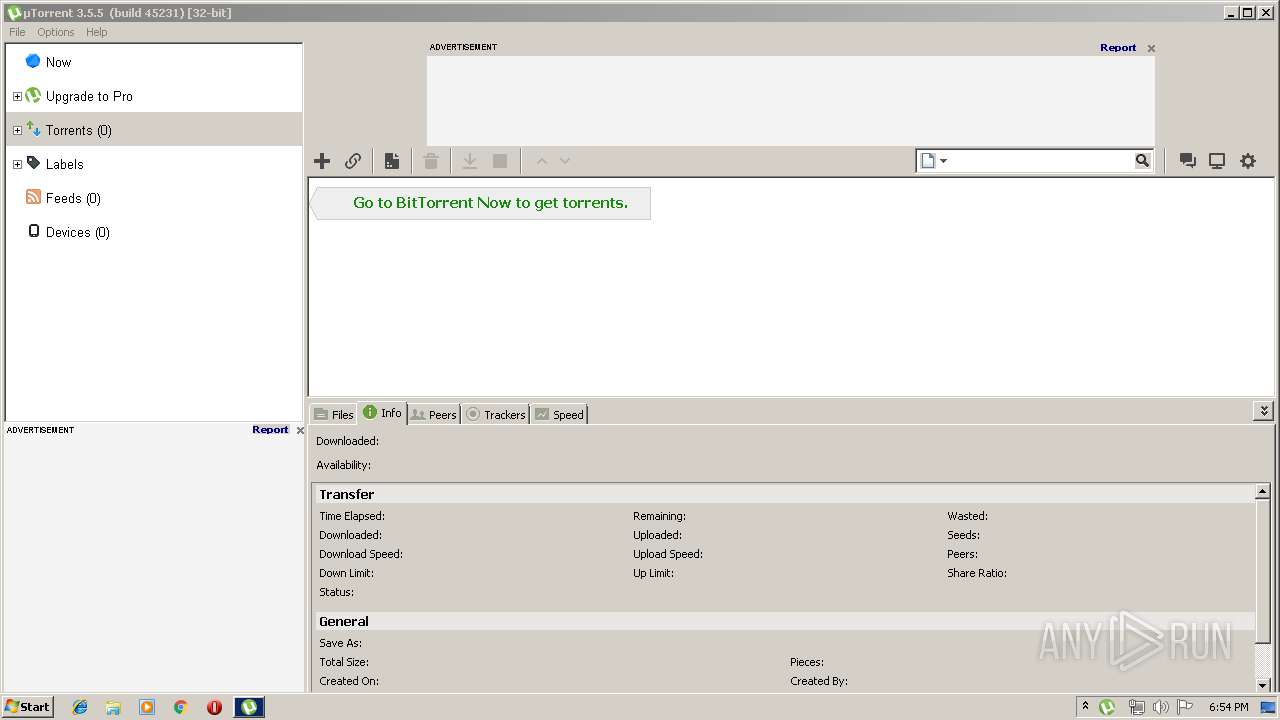Click the Start download arrow icon
1280x720 pixels.
click(x=469, y=161)
